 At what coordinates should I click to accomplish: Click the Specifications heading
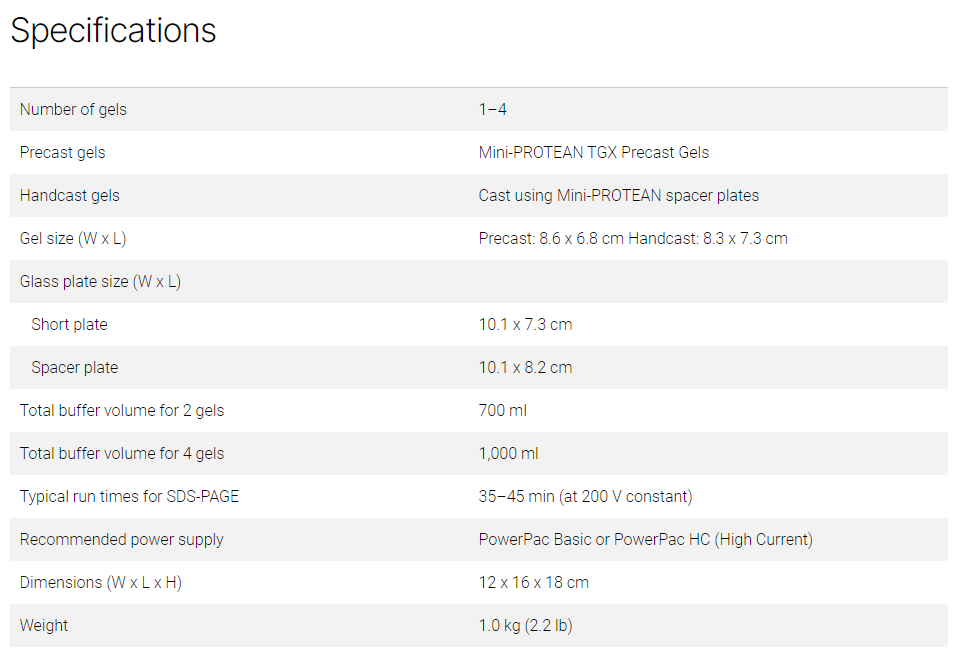pyautogui.click(x=113, y=31)
